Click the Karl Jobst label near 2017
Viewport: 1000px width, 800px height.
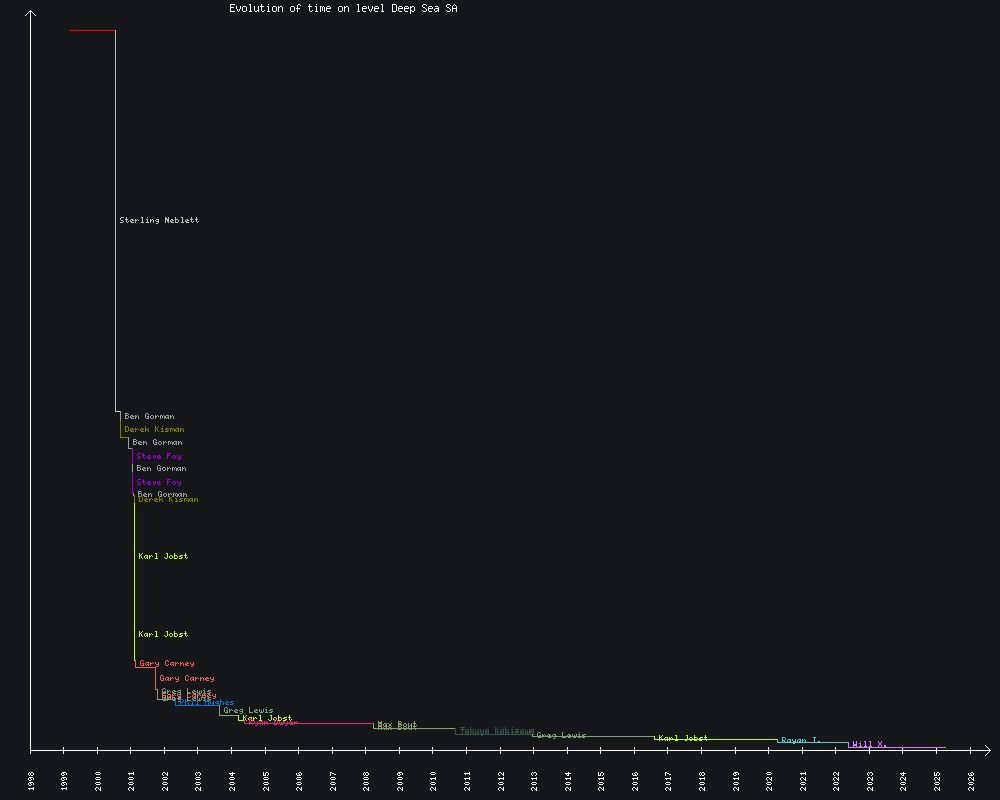683,738
